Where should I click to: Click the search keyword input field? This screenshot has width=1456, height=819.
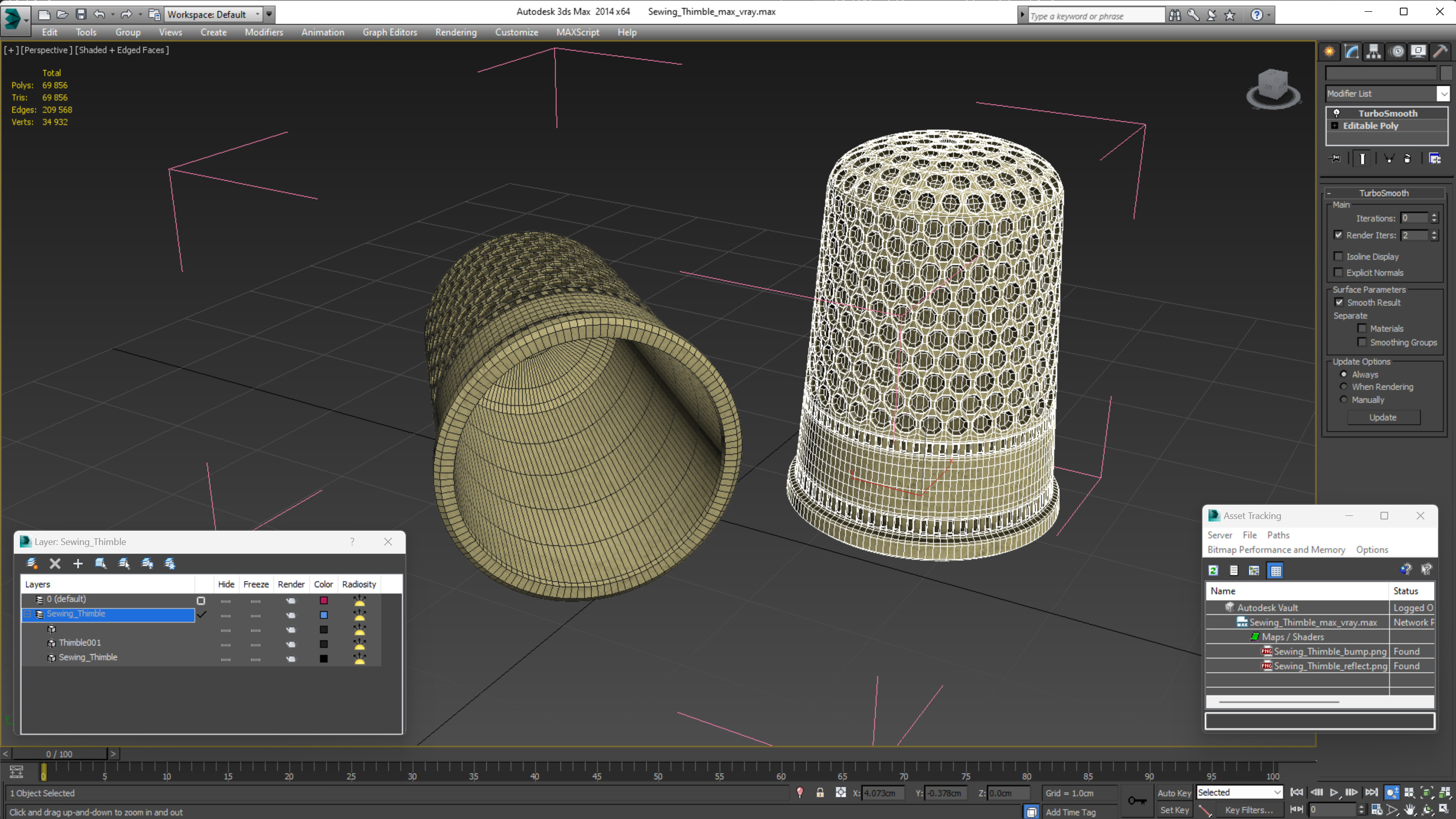pos(1095,16)
